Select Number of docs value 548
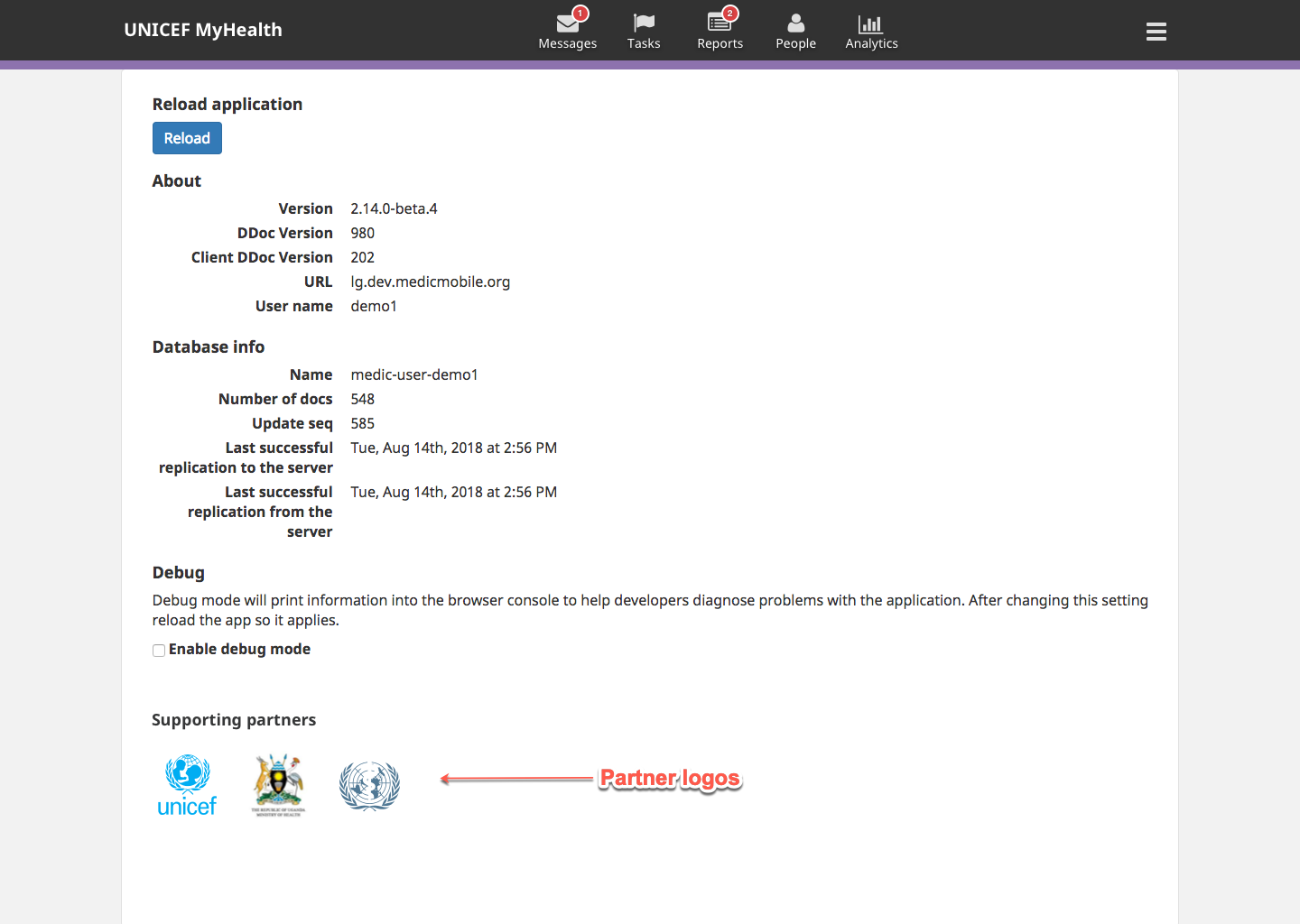 coord(362,399)
